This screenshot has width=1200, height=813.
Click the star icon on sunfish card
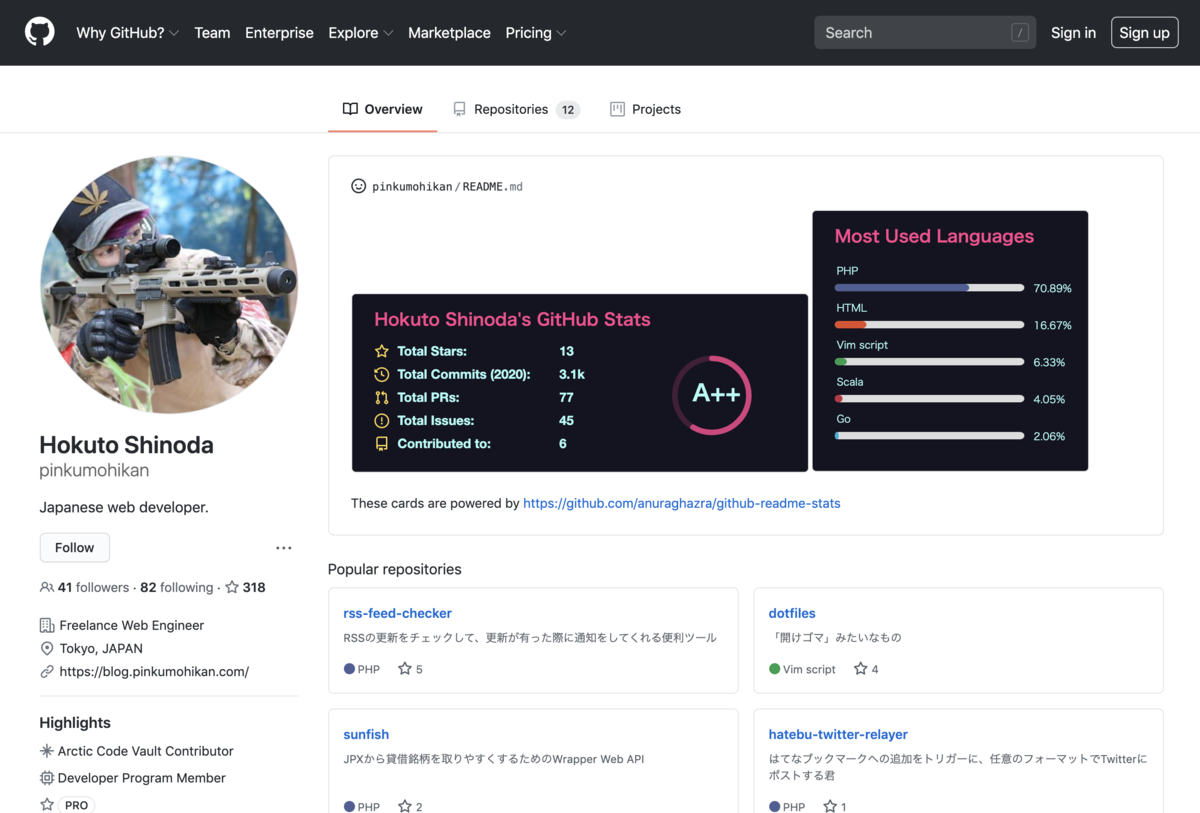405,806
